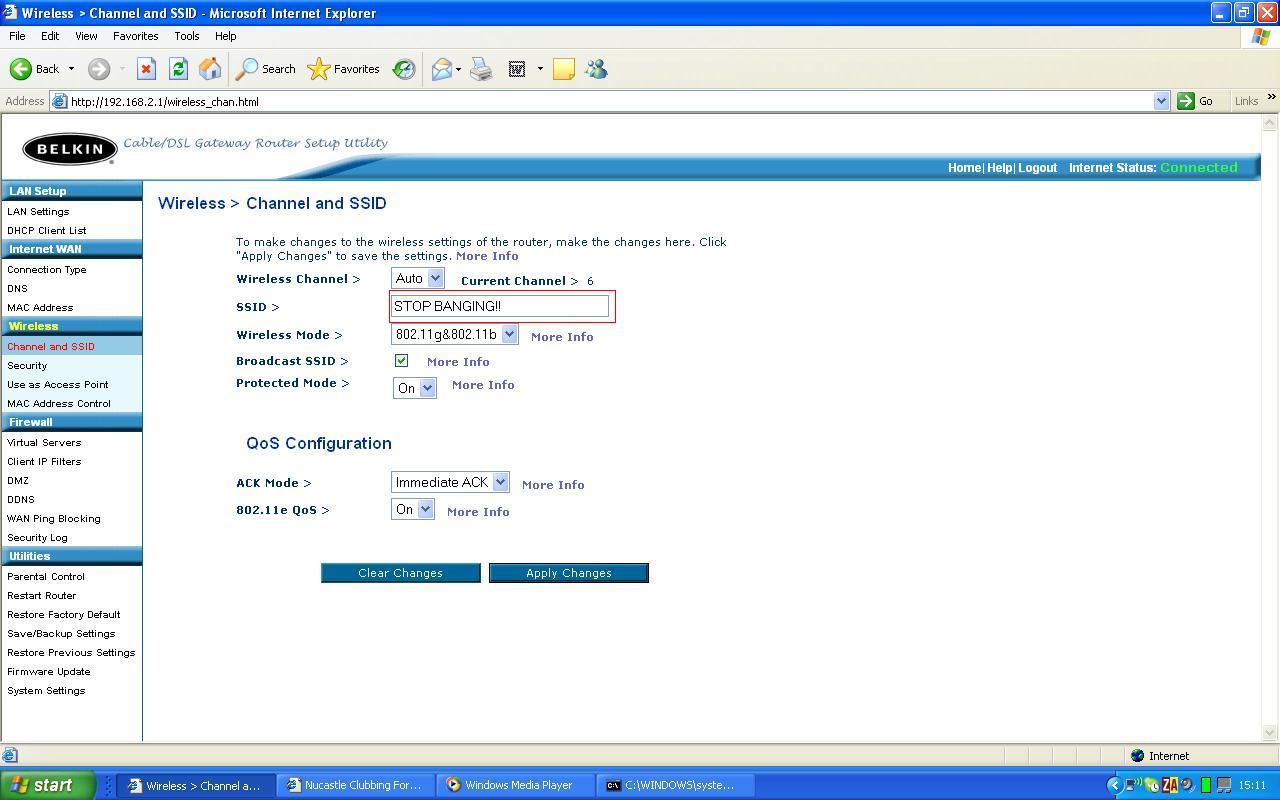This screenshot has height=800, width=1280.
Task: Open the Favorites menu in menu bar
Action: pyautogui.click(x=135, y=36)
